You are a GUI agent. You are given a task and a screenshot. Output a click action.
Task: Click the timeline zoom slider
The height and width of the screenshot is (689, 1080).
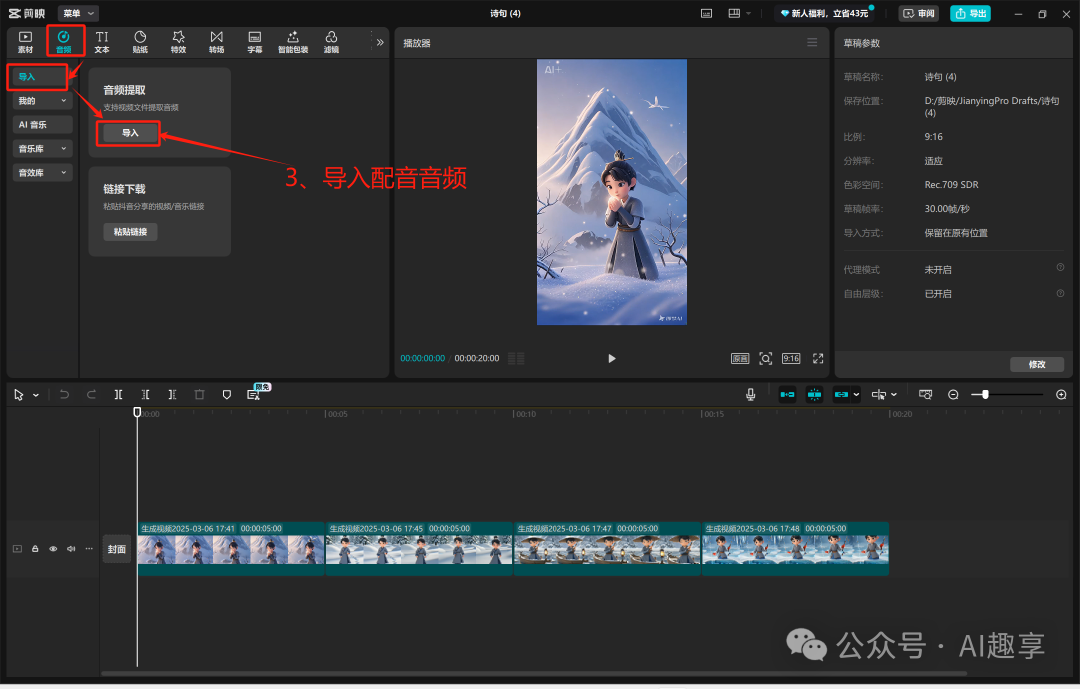[1008, 395]
